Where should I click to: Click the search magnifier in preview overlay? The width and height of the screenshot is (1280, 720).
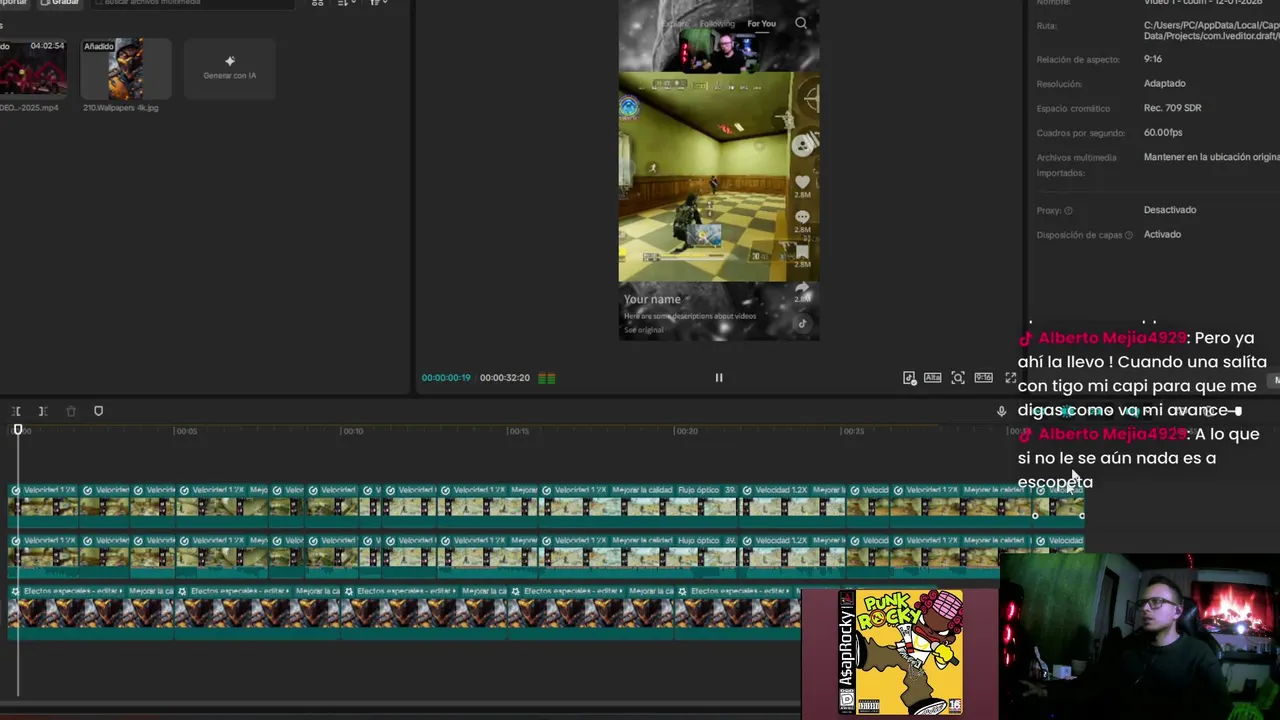pyautogui.click(x=801, y=23)
